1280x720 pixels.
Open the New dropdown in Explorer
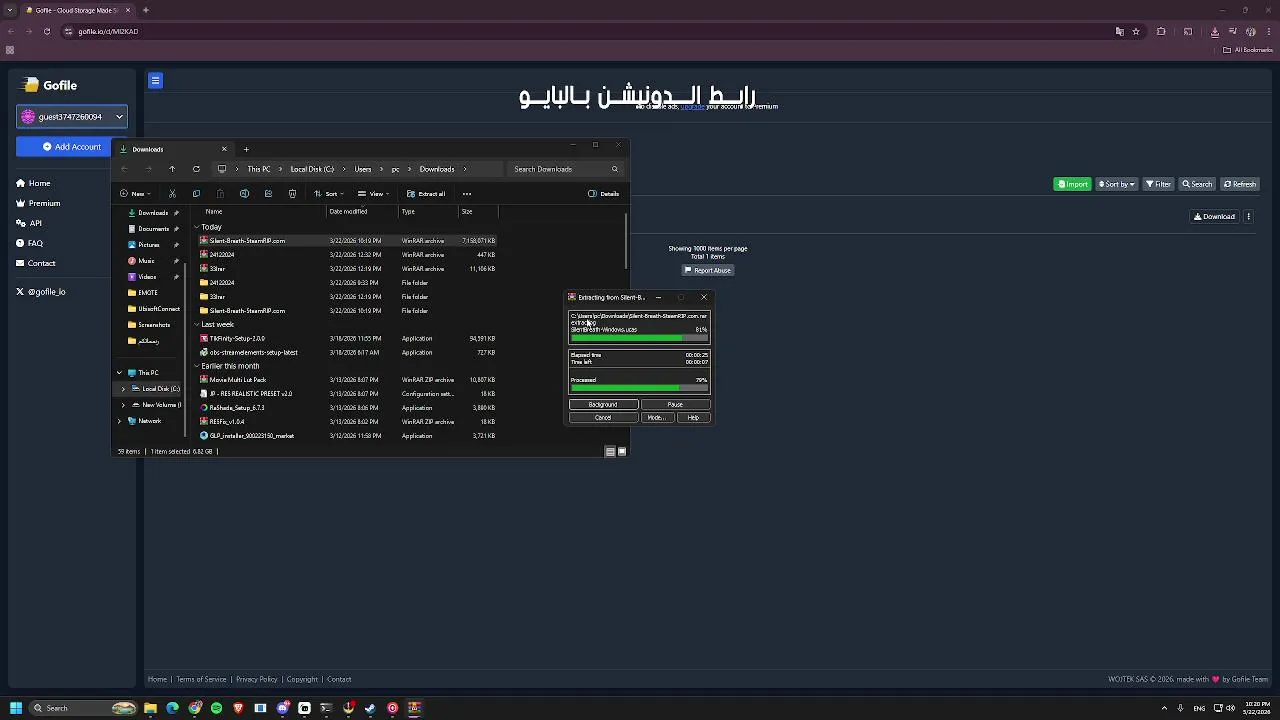[x=134, y=194]
